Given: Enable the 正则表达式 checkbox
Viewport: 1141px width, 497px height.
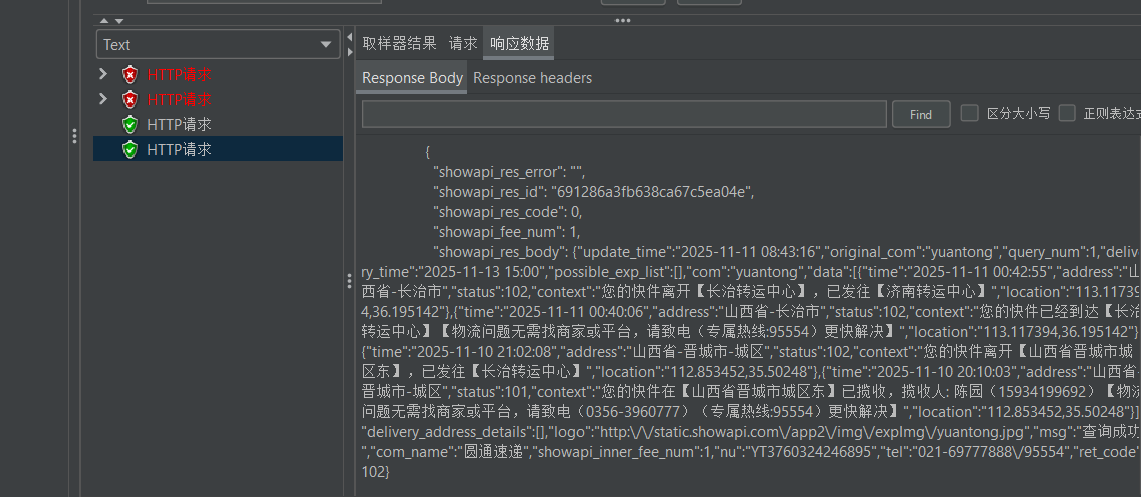Looking at the screenshot, I should (1067, 113).
